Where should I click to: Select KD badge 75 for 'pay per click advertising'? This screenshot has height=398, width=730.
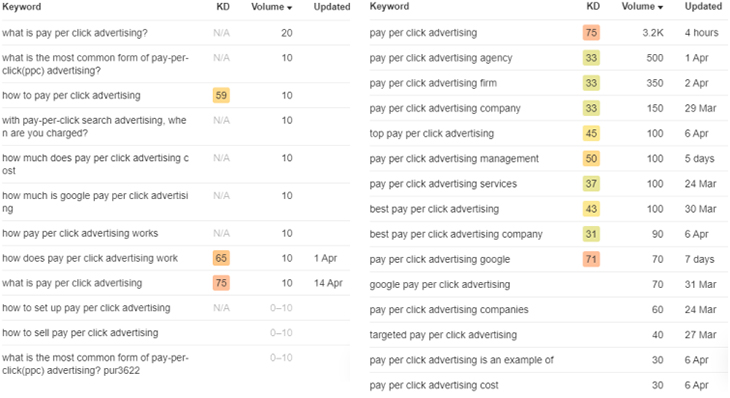[x=591, y=33]
